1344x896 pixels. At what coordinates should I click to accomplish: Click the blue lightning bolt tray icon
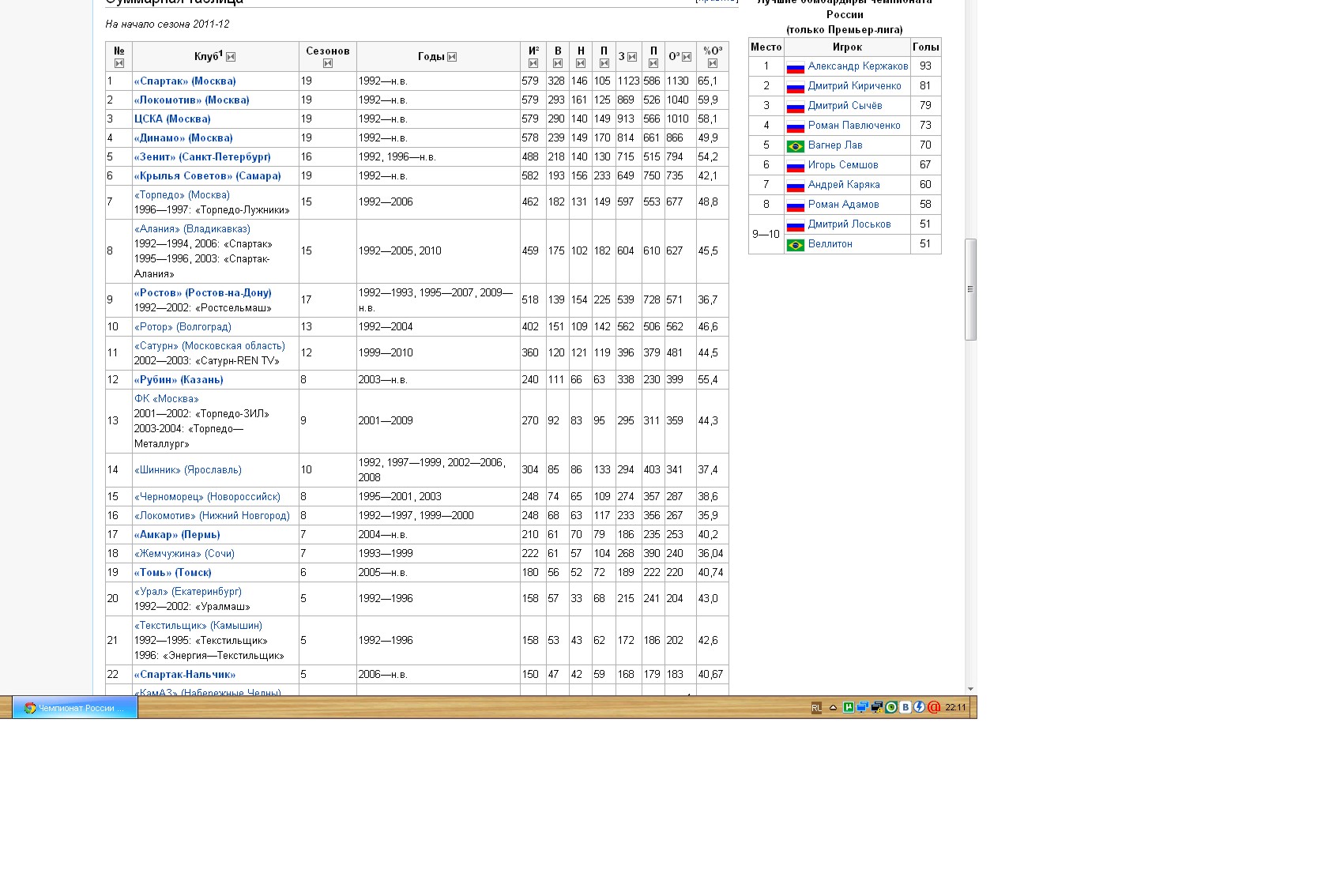coord(919,707)
